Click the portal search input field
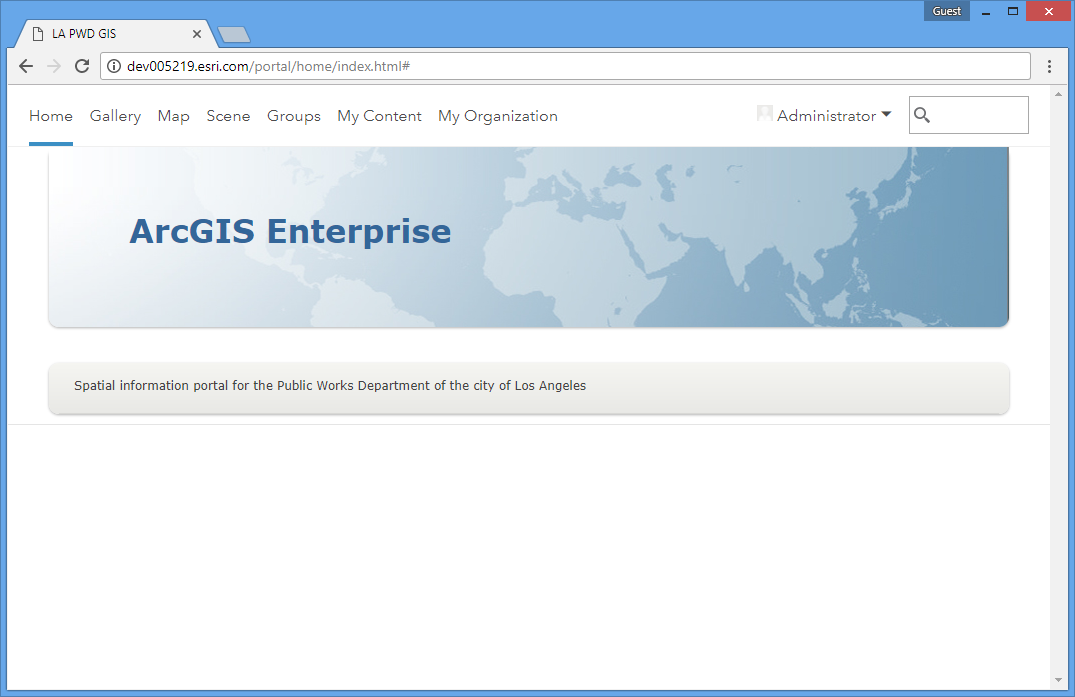1075x697 pixels. point(978,116)
